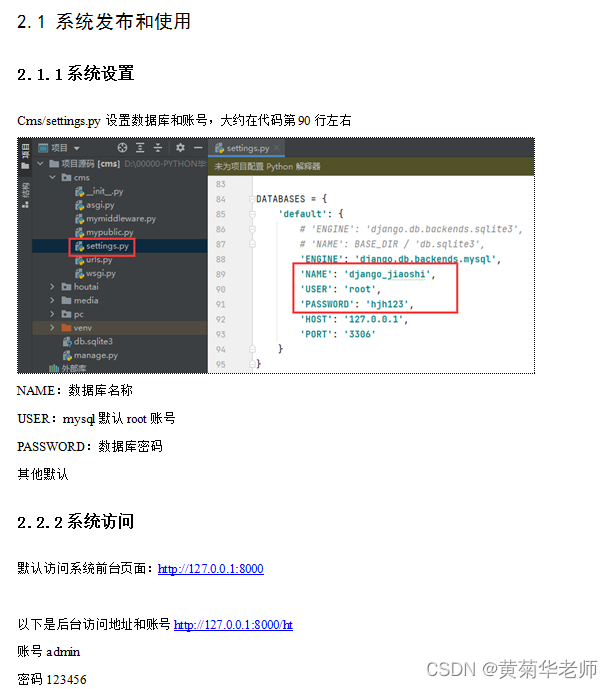This screenshot has width=613, height=689.
Task: Select mymiddleware.py in the project tree
Action: tap(121, 218)
